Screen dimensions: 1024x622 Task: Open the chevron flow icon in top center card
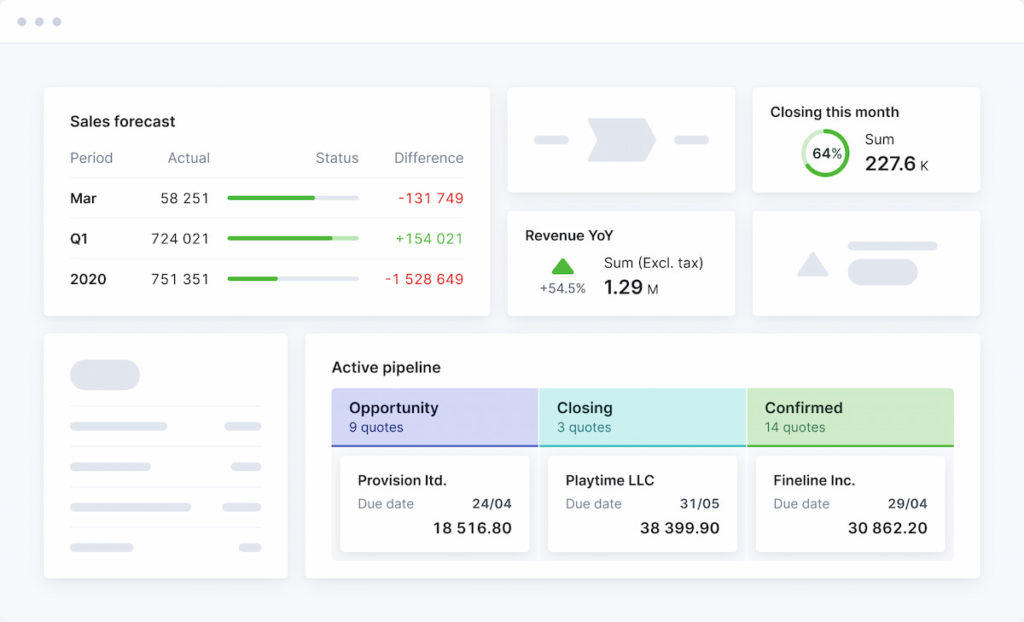pyautogui.click(x=619, y=139)
